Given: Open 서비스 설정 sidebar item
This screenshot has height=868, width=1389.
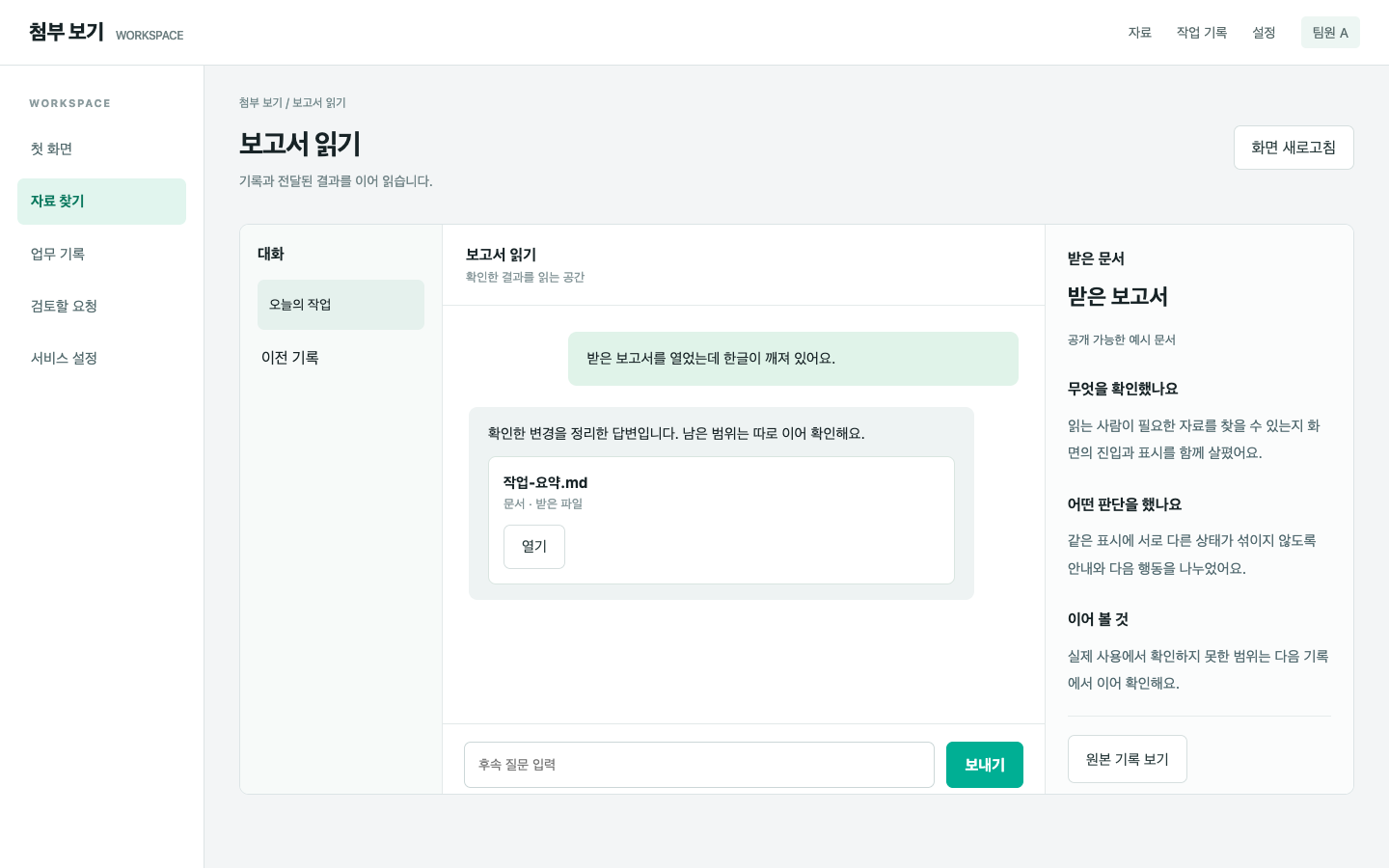Looking at the screenshot, I should click(101, 358).
